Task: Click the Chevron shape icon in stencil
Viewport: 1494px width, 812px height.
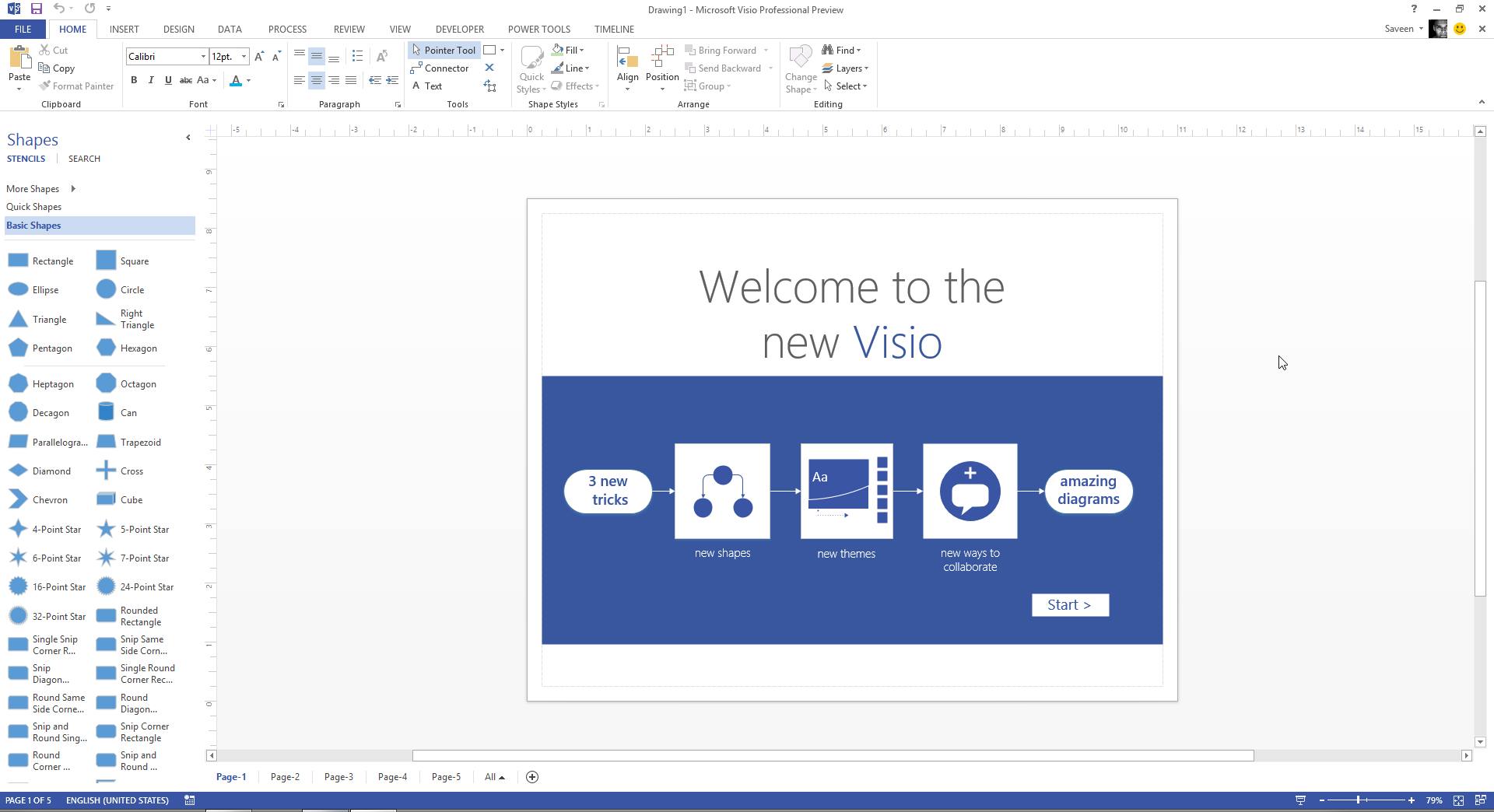Action: [18, 499]
